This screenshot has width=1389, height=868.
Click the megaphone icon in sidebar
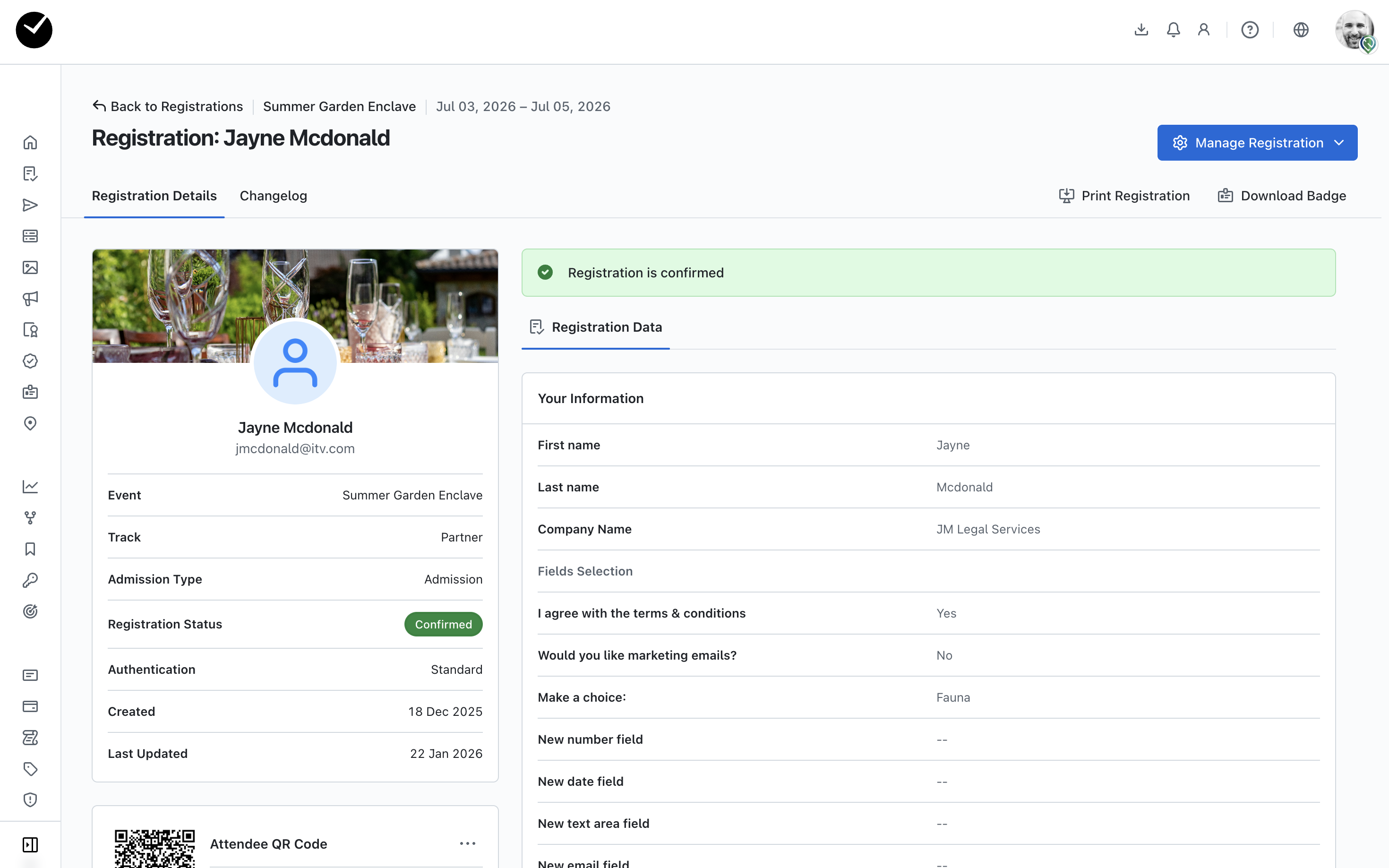[30, 299]
